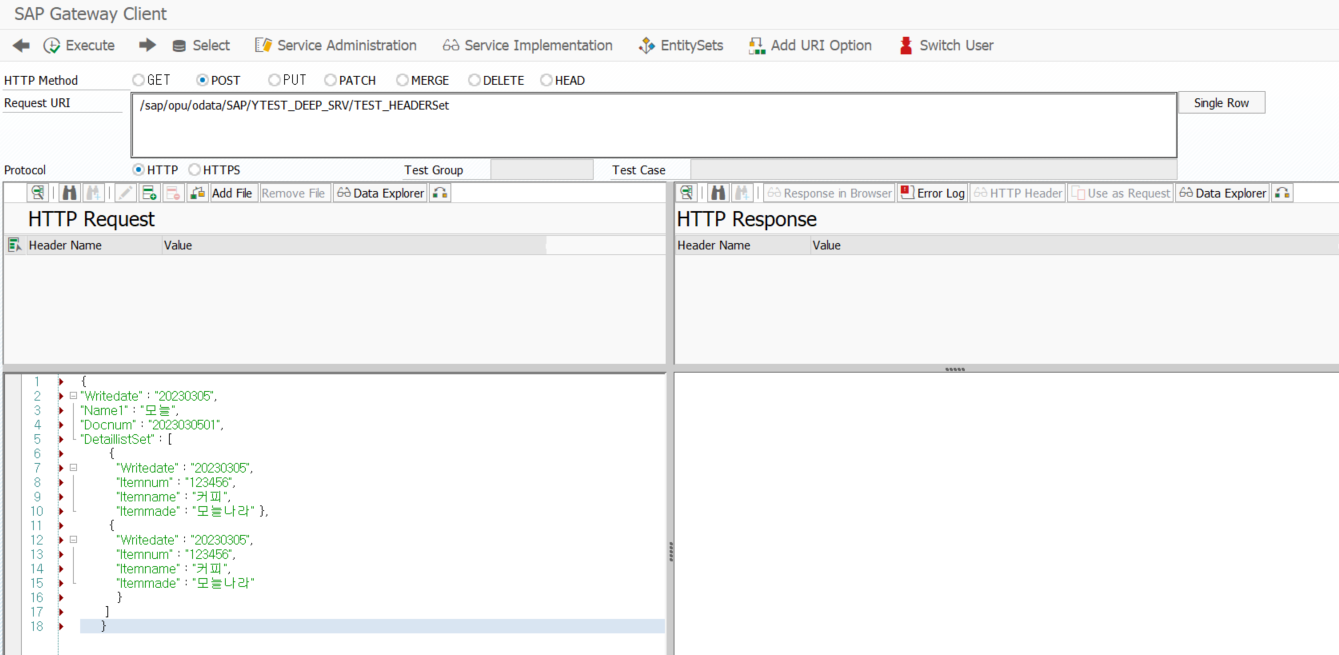The image size is (1339, 655).
Task: Click the headset icon in request toolbar
Action: pos(440,193)
